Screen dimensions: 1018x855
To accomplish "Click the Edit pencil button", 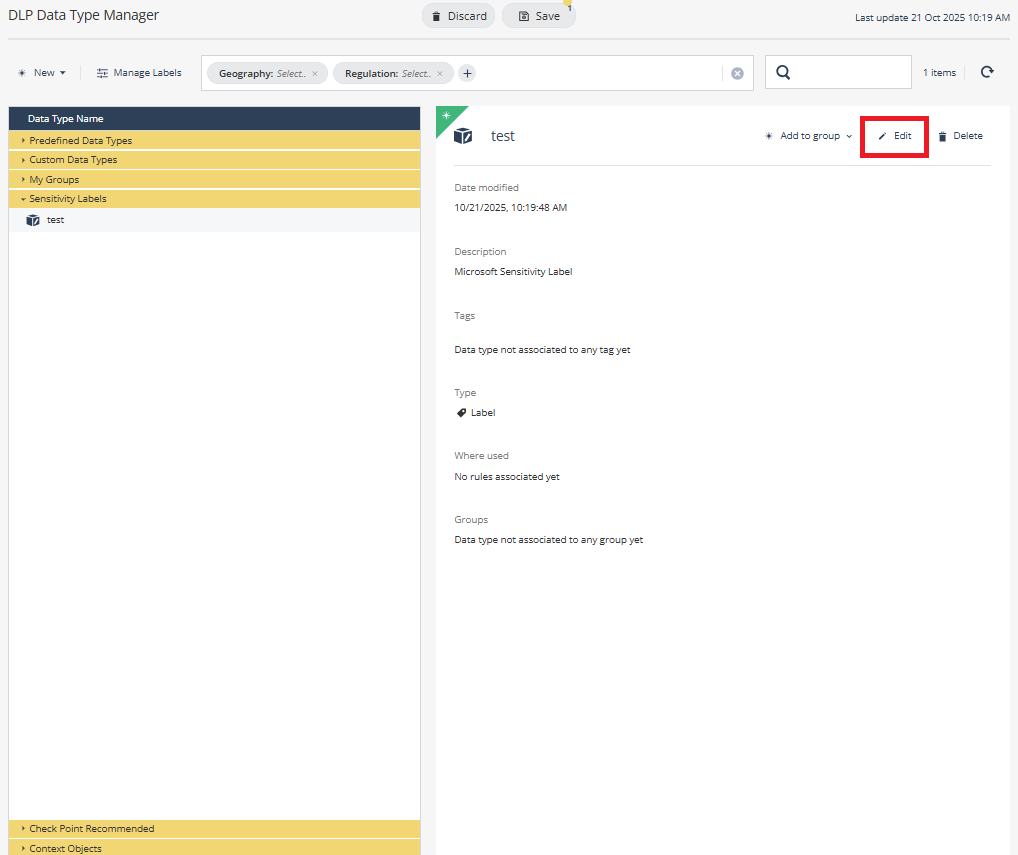I will tap(895, 136).
